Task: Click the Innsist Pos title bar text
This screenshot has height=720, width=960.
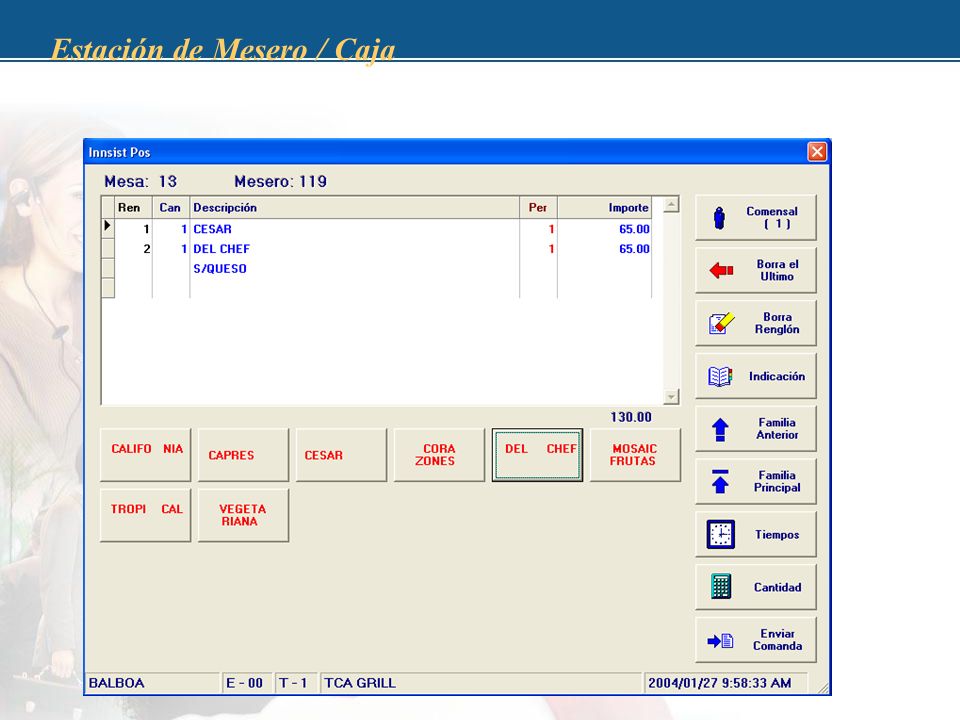Action: 119,152
